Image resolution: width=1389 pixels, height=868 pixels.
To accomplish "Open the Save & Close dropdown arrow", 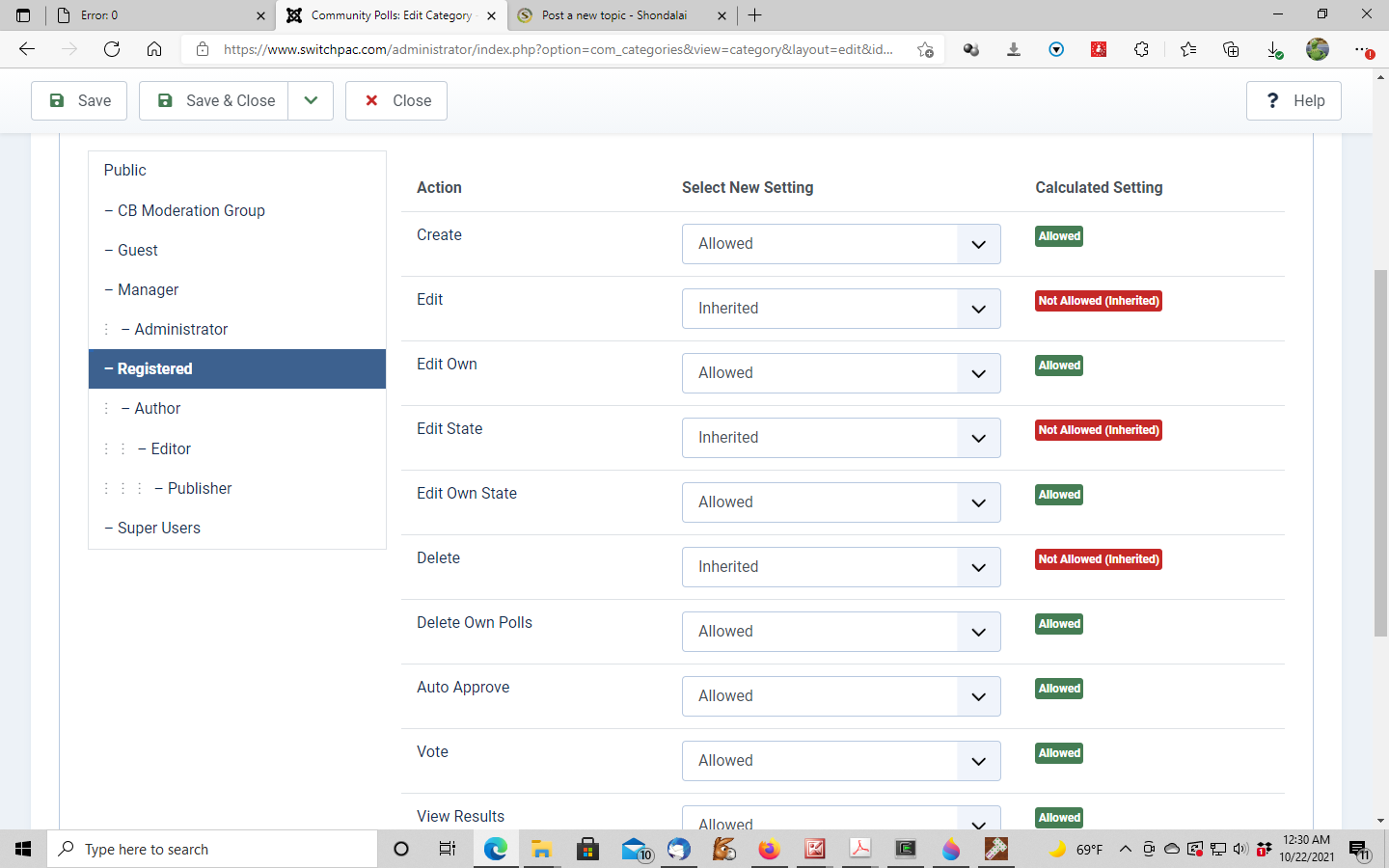I will [x=311, y=100].
